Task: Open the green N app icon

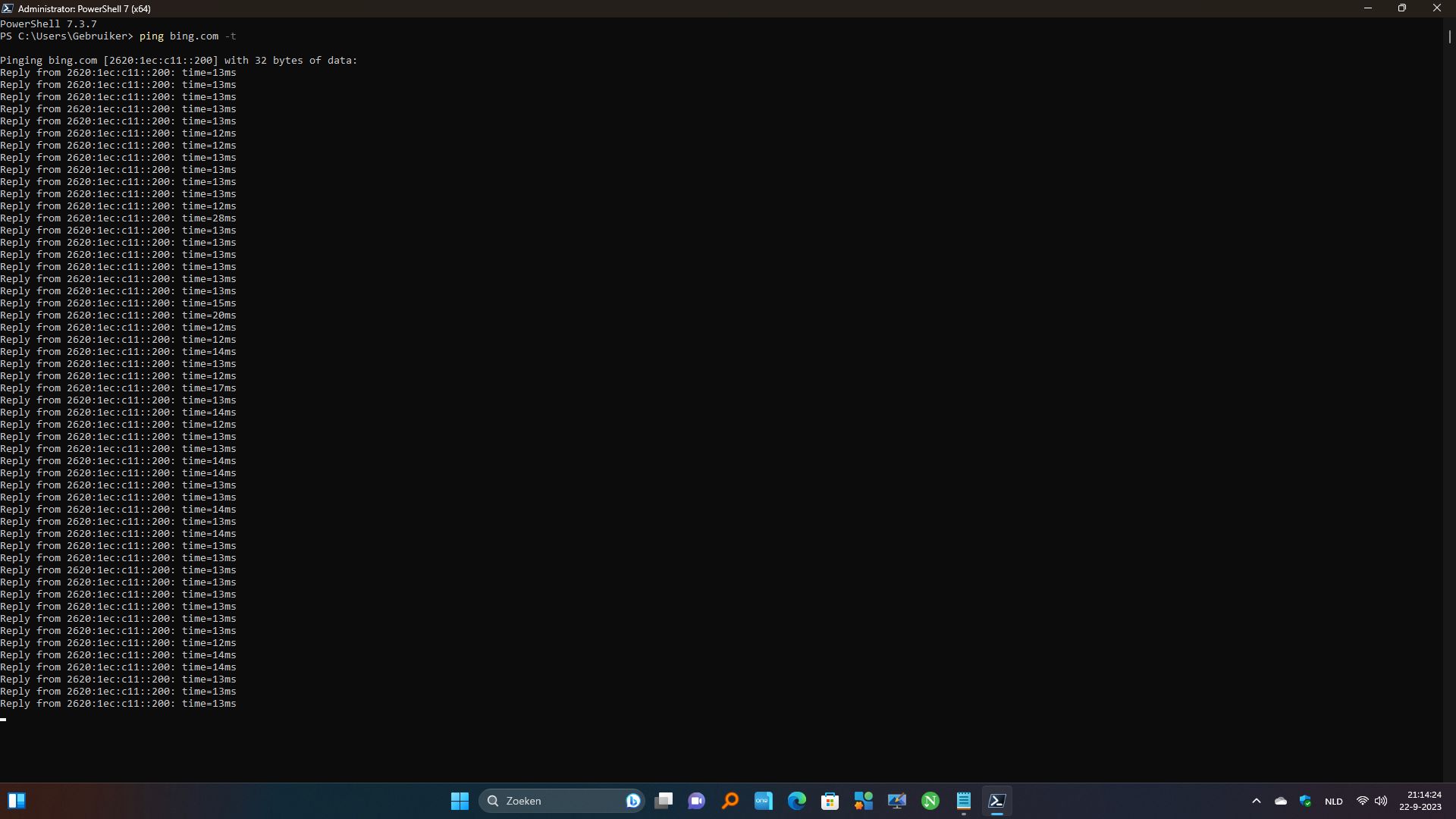Action: (x=930, y=801)
